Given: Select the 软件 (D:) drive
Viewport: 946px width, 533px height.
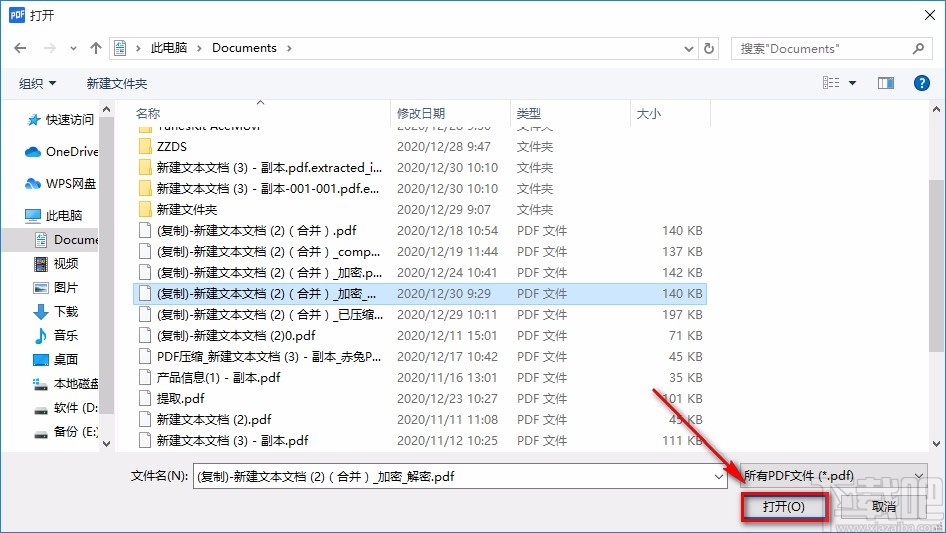Looking at the screenshot, I should [x=66, y=407].
